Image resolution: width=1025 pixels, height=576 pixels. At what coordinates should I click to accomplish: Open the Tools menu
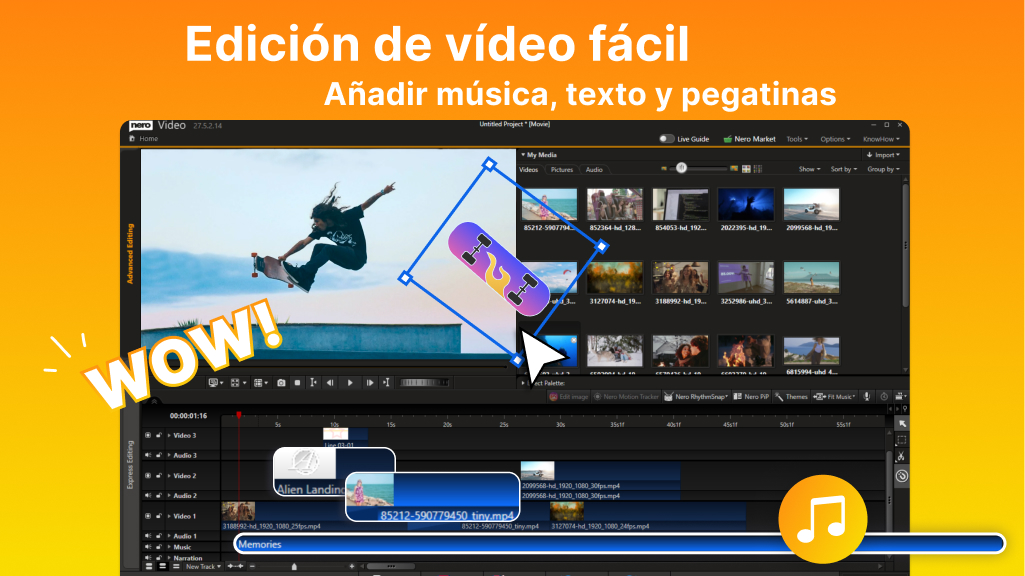click(797, 138)
